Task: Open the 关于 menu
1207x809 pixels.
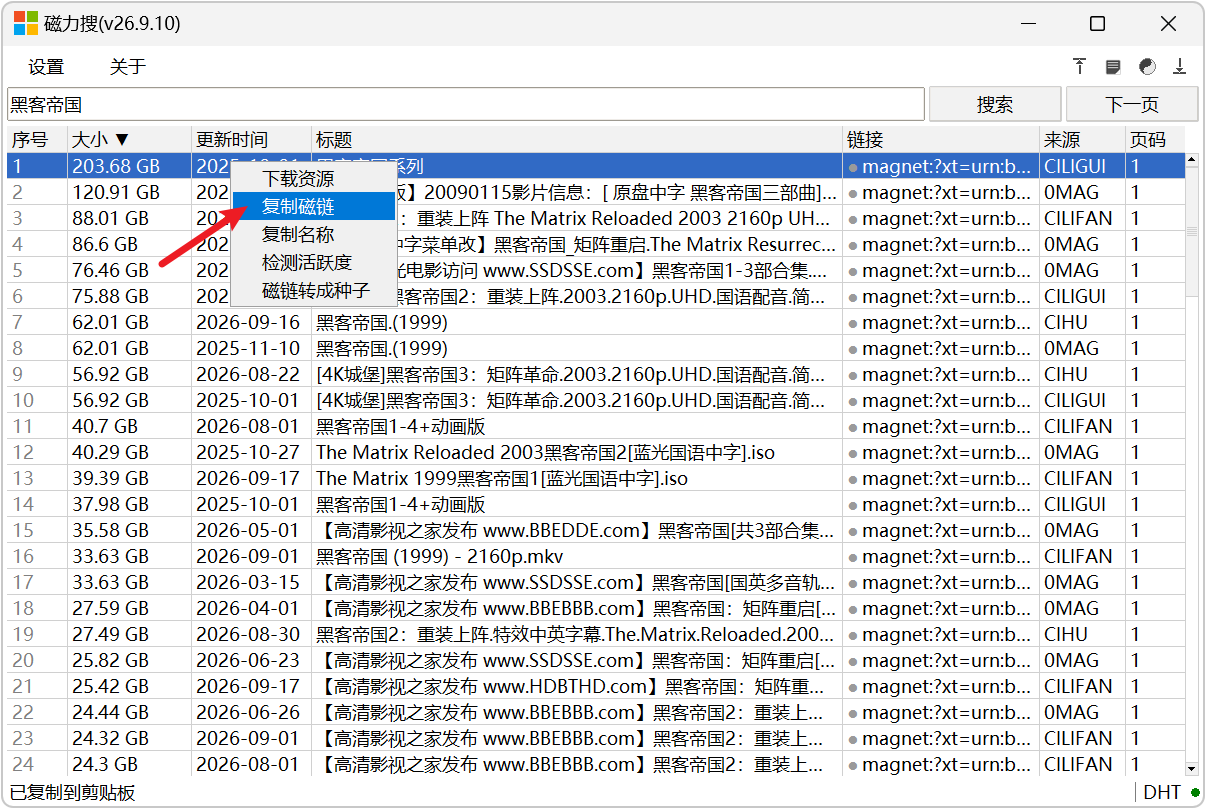Action: [x=127, y=67]
